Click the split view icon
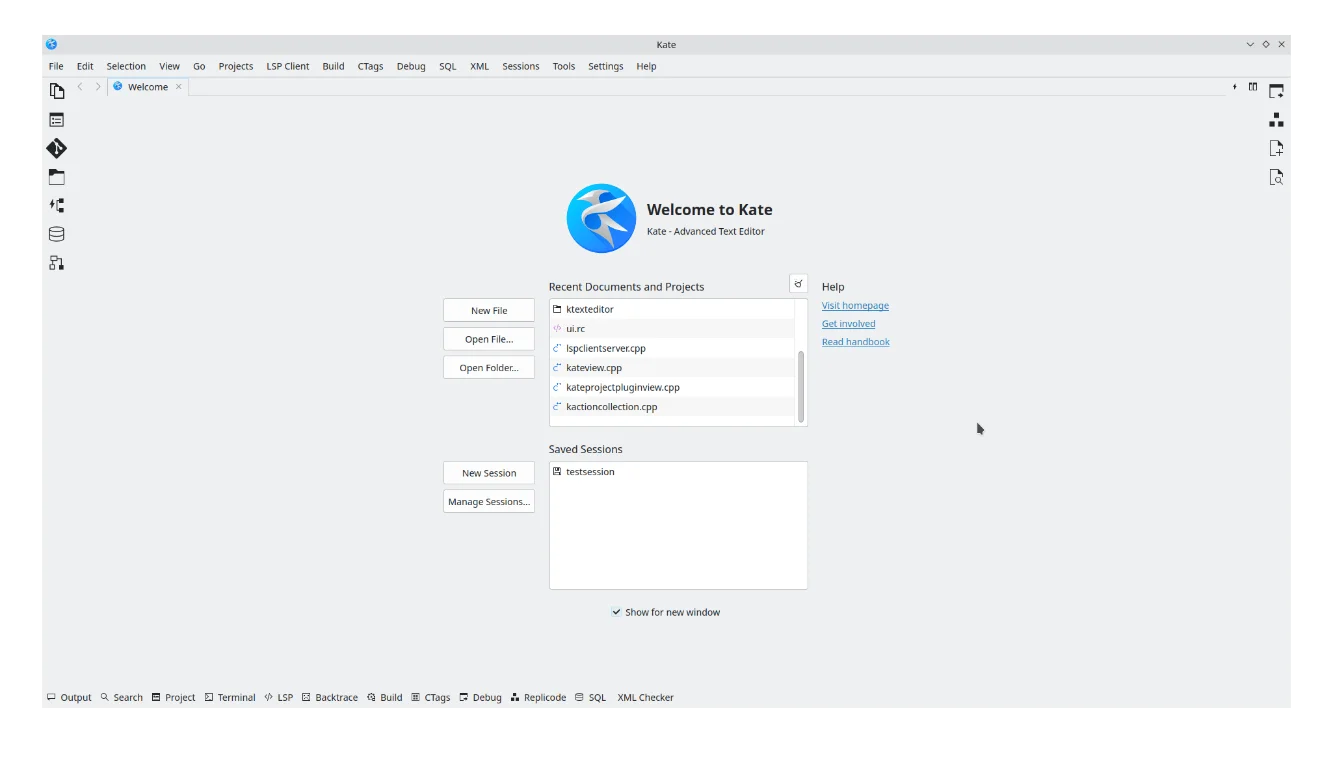This screenshot has height=758, width=1333. pyautogui.click(x=1252, y=87)
